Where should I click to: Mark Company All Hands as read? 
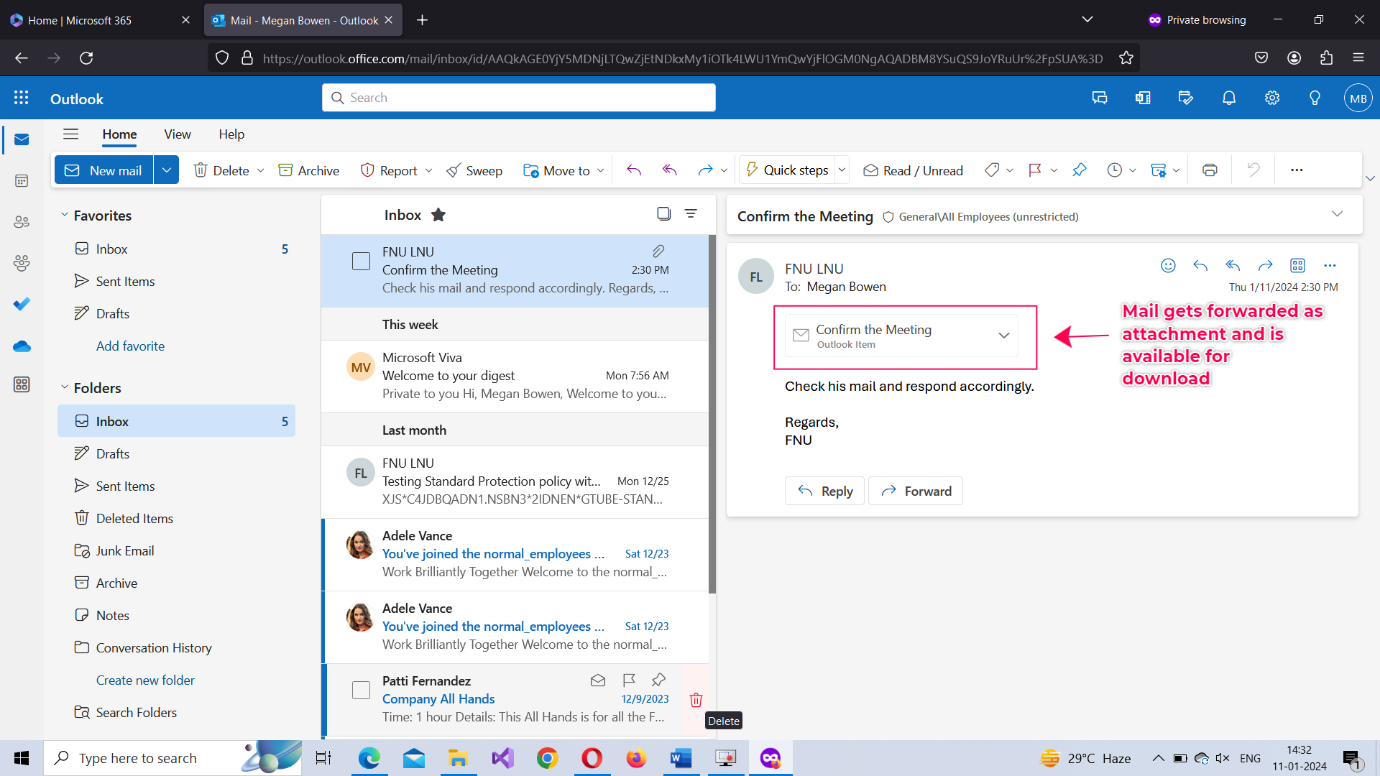point(598,680)
